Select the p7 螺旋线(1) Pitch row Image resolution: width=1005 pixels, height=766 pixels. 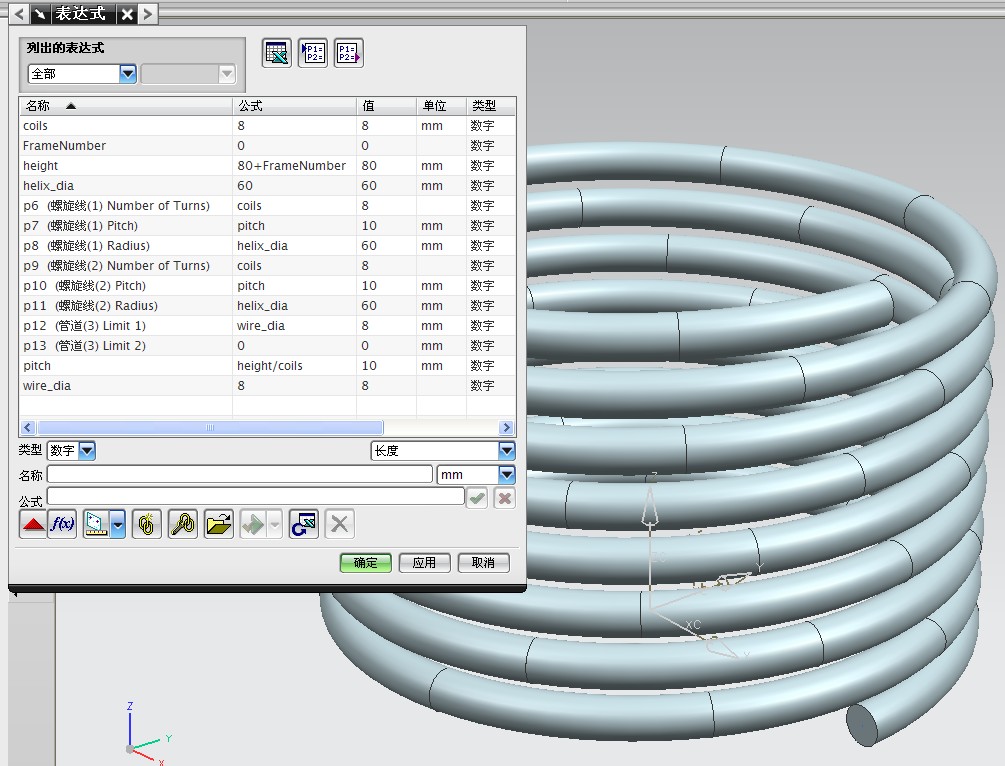coord(267,226)
